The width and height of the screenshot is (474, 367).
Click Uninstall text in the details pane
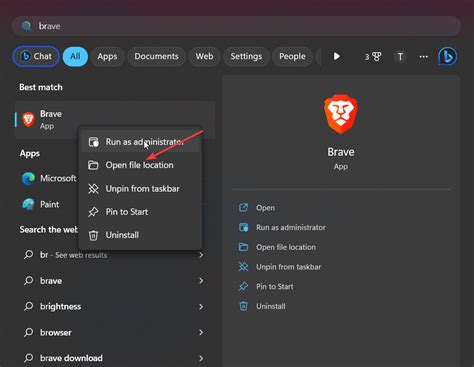pyautogui.click(x=270, y=306)
